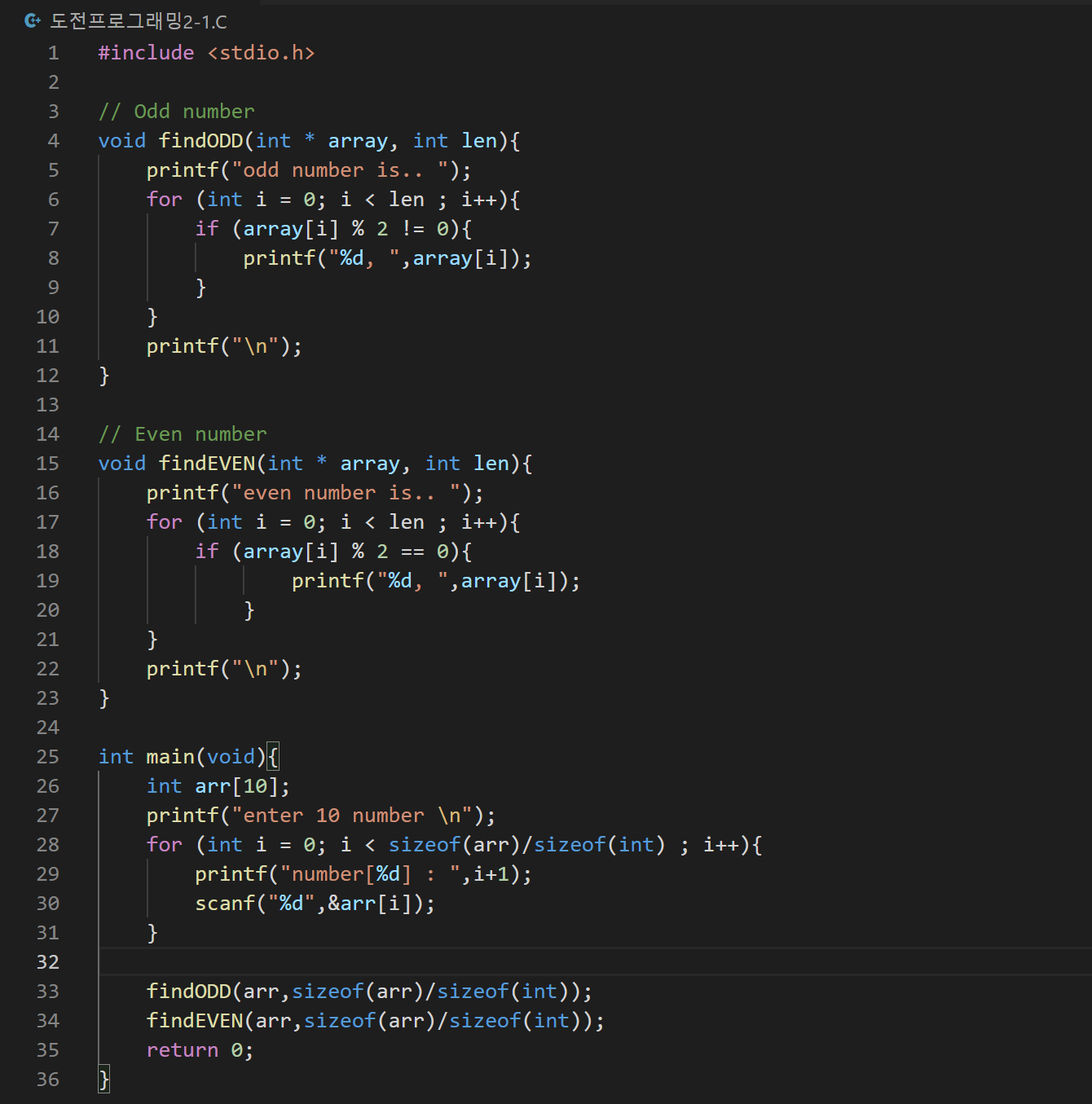1092x1104 pixels.
Task: Click printf("\n") on line 11
Action: 224,346
